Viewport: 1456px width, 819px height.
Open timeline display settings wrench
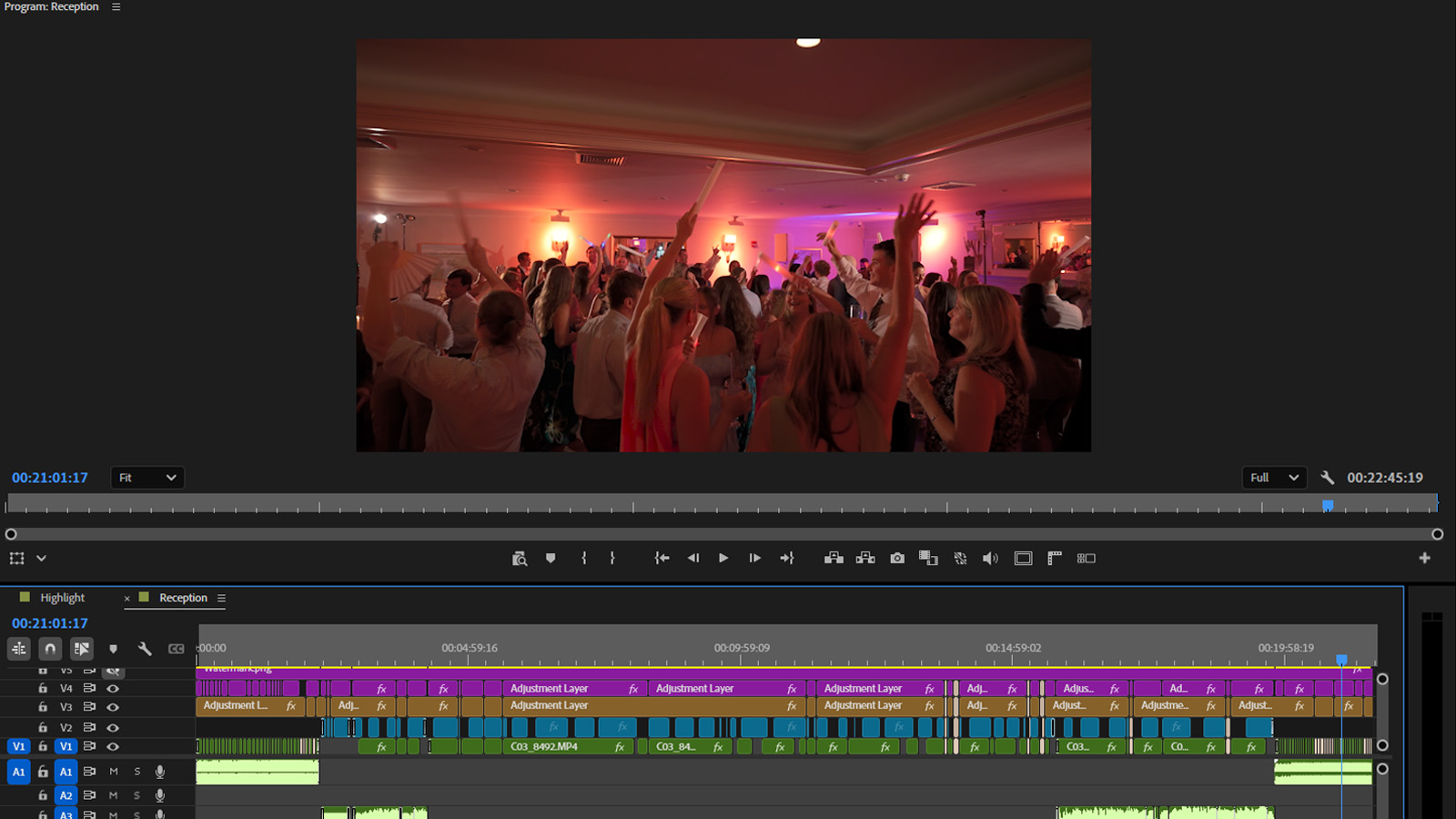click(145, 649)
